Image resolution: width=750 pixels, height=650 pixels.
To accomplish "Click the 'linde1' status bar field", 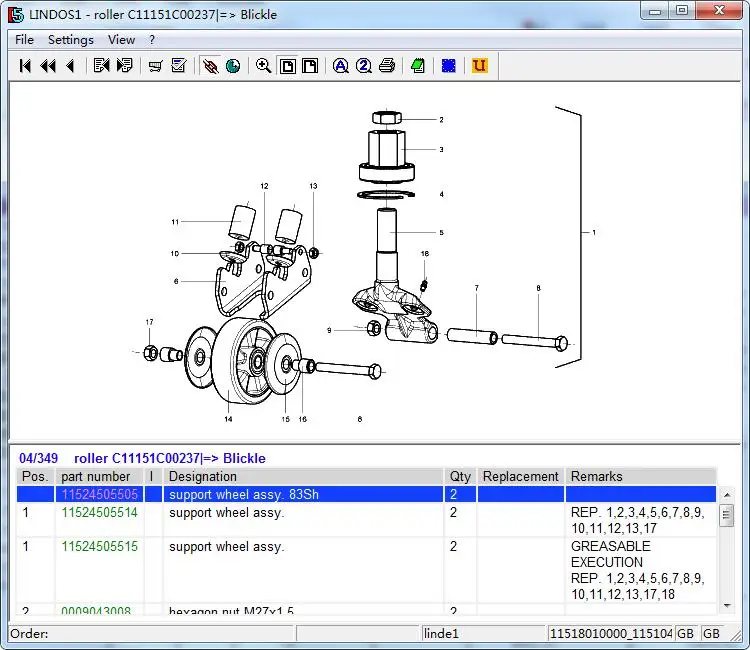I will tap(484, 633).
